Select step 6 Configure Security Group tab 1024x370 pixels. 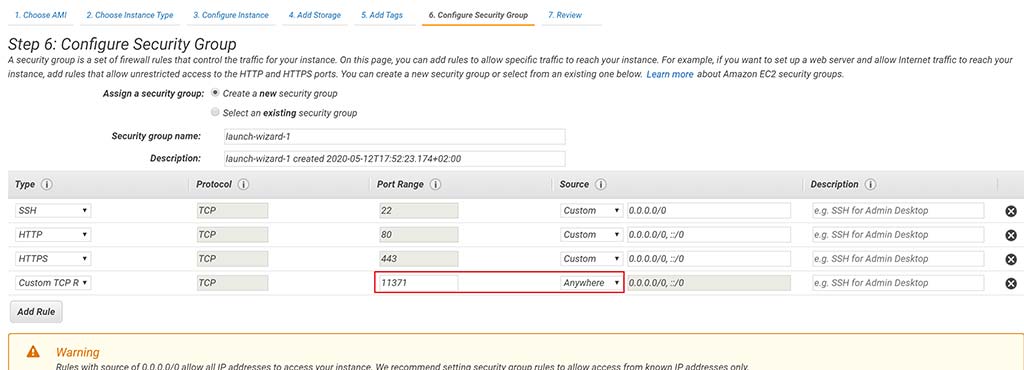pos(478,15)
